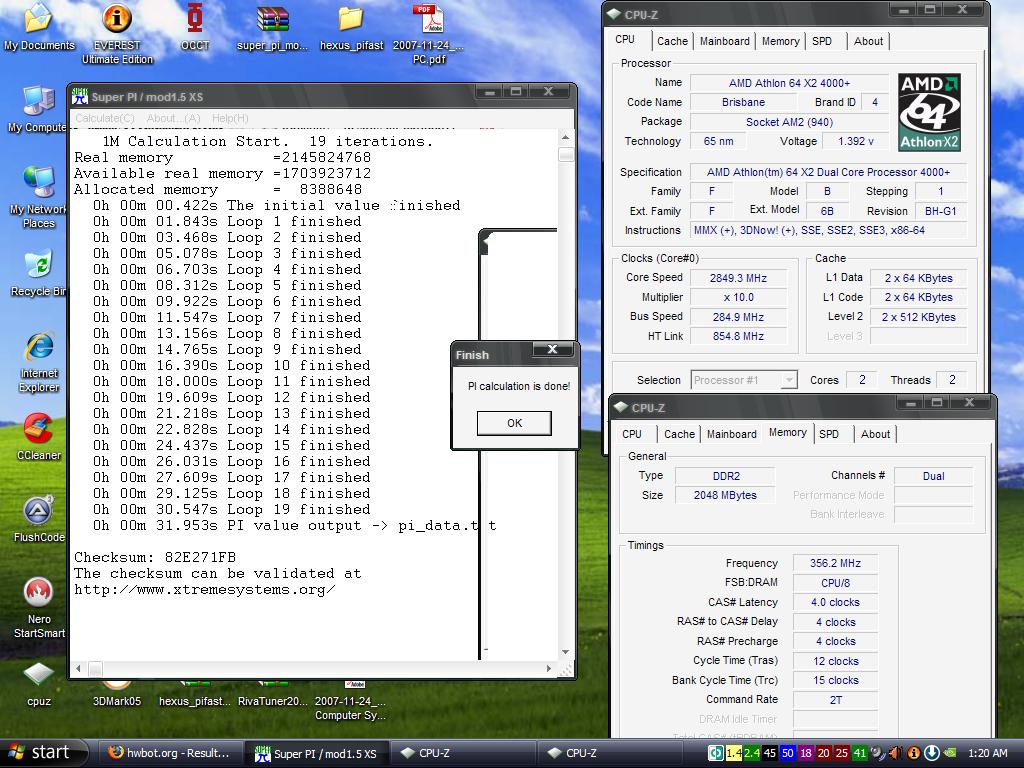Viewport: 1024px width, 768px height.
Task: Click Super PI horizontal scrollbar left arrow
Action: click(78, 668)
